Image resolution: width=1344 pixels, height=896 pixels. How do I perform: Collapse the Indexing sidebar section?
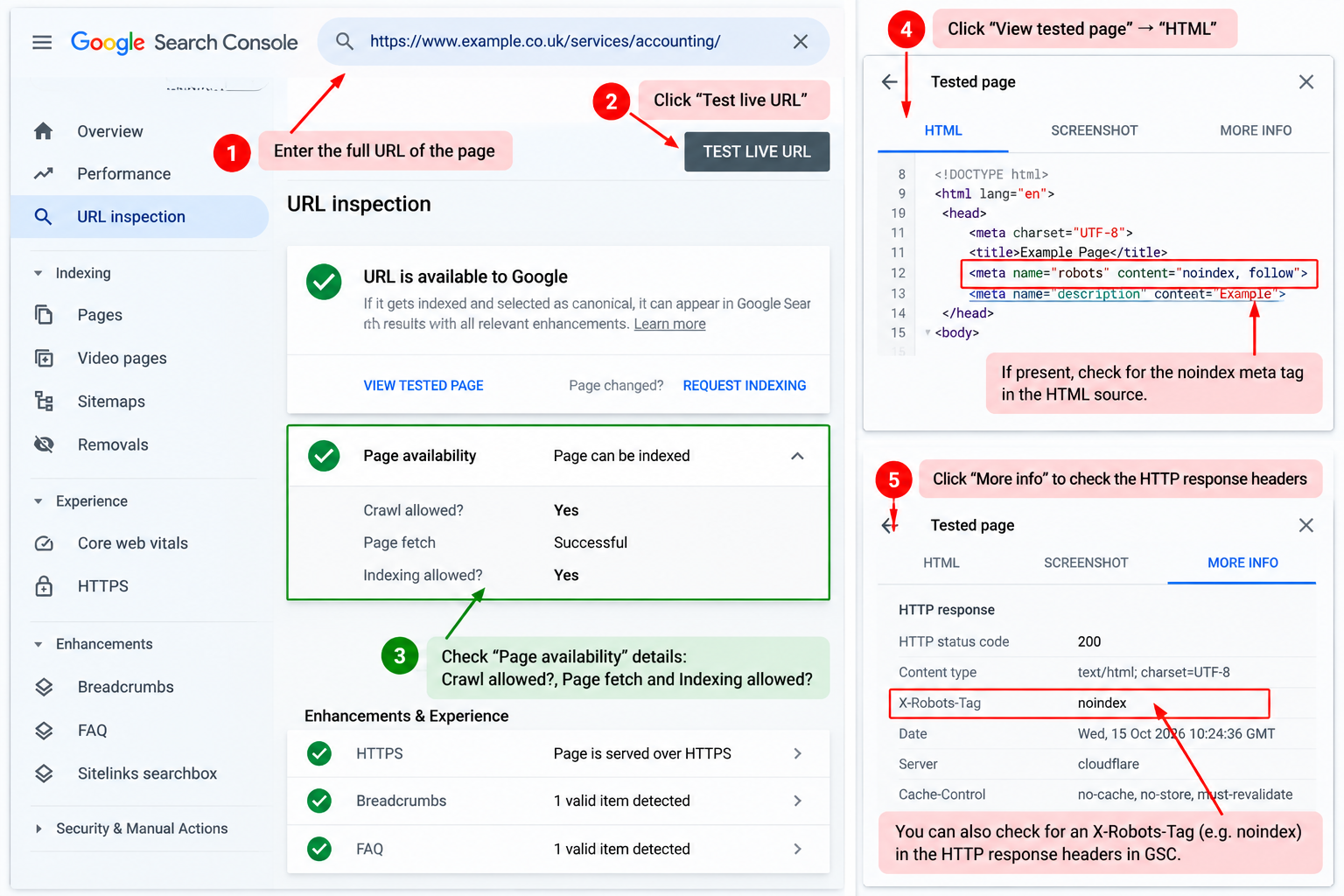38,273
